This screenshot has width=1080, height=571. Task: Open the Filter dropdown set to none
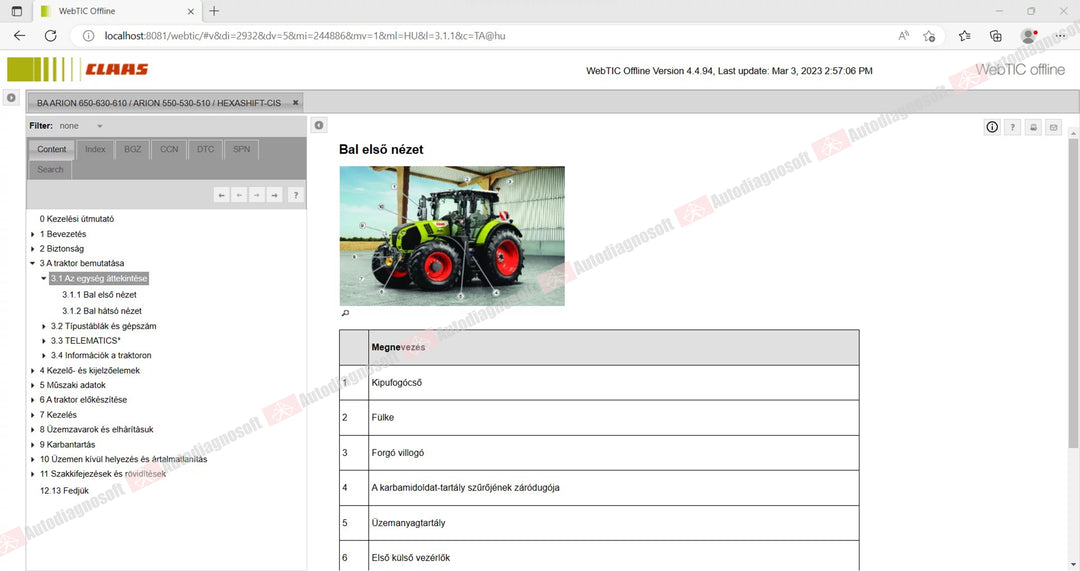click(81, 126)
